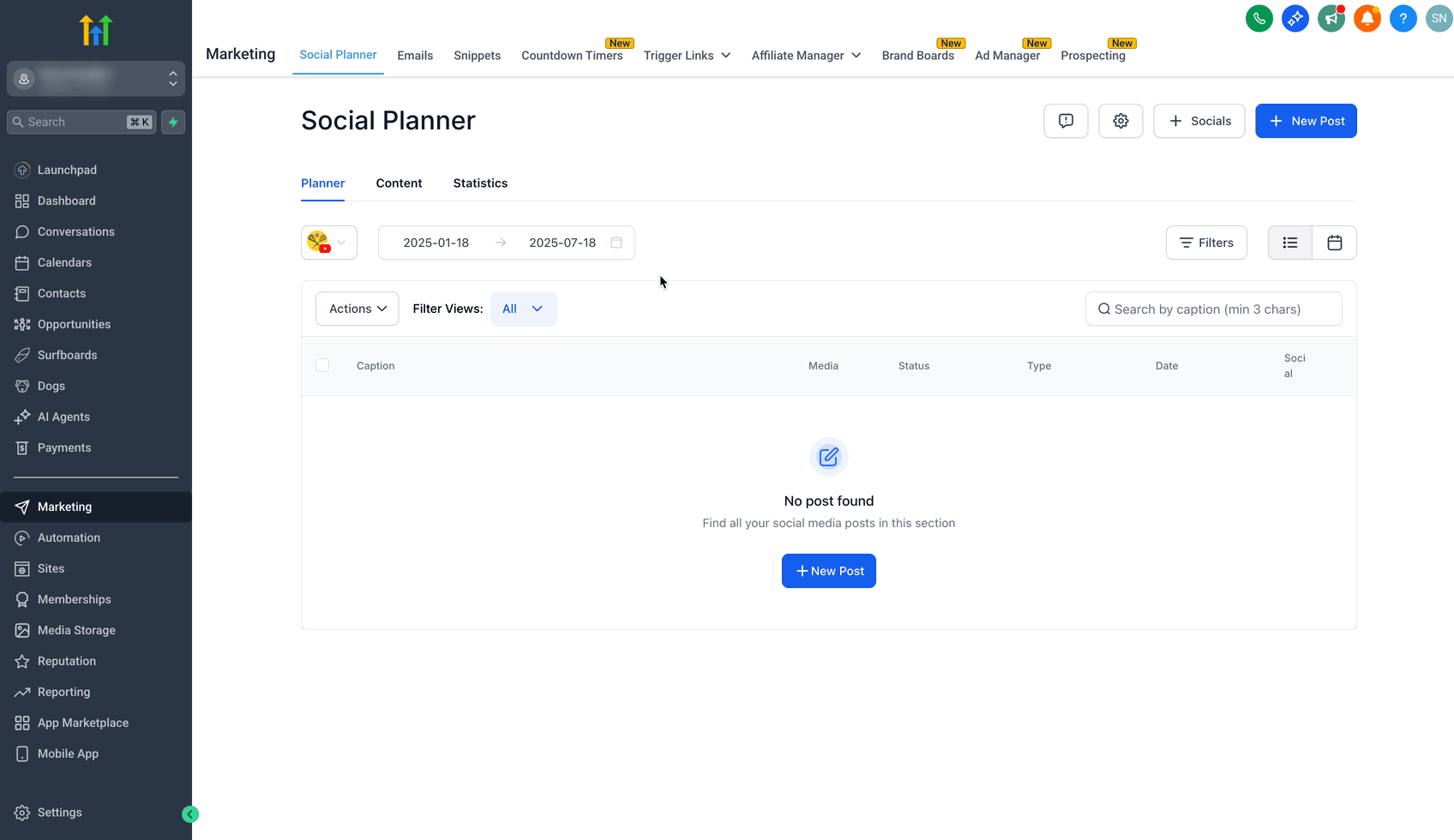Screen dimensions: 1454x840
Task: Open Conversations in the sidebar
Action: tap(96, 231)
